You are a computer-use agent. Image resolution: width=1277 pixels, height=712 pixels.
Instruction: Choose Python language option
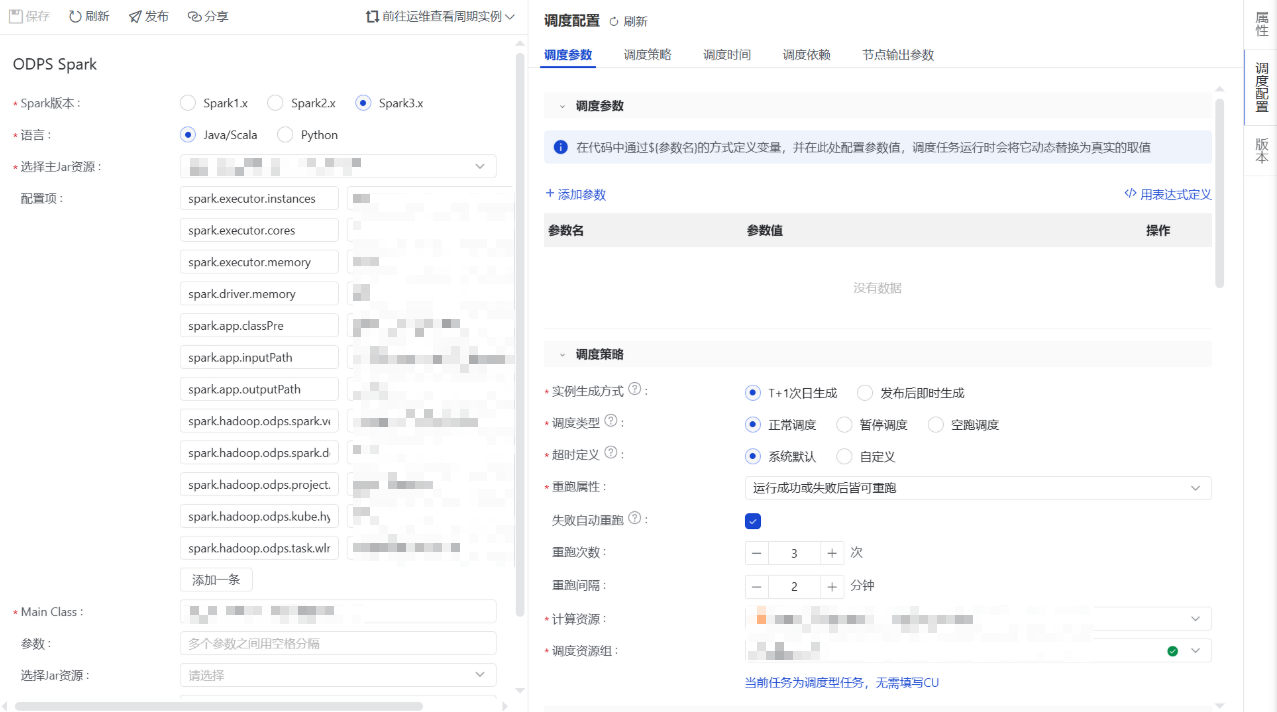pyautogui.click(x=285, y=134)
